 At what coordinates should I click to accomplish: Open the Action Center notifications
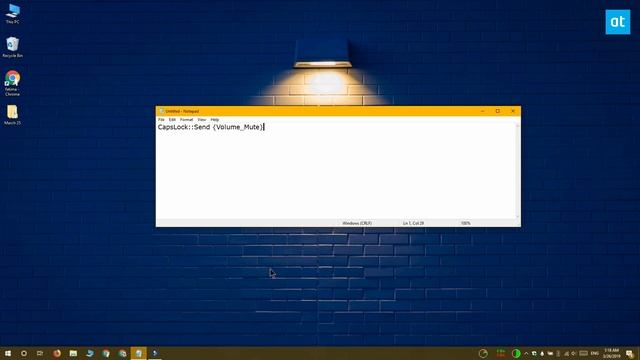[x=630, y=353]
